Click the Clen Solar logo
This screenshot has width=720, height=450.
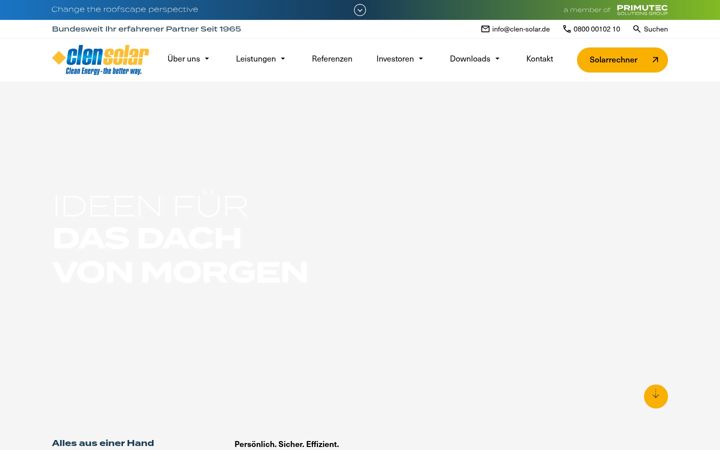(x=101, y=60)
